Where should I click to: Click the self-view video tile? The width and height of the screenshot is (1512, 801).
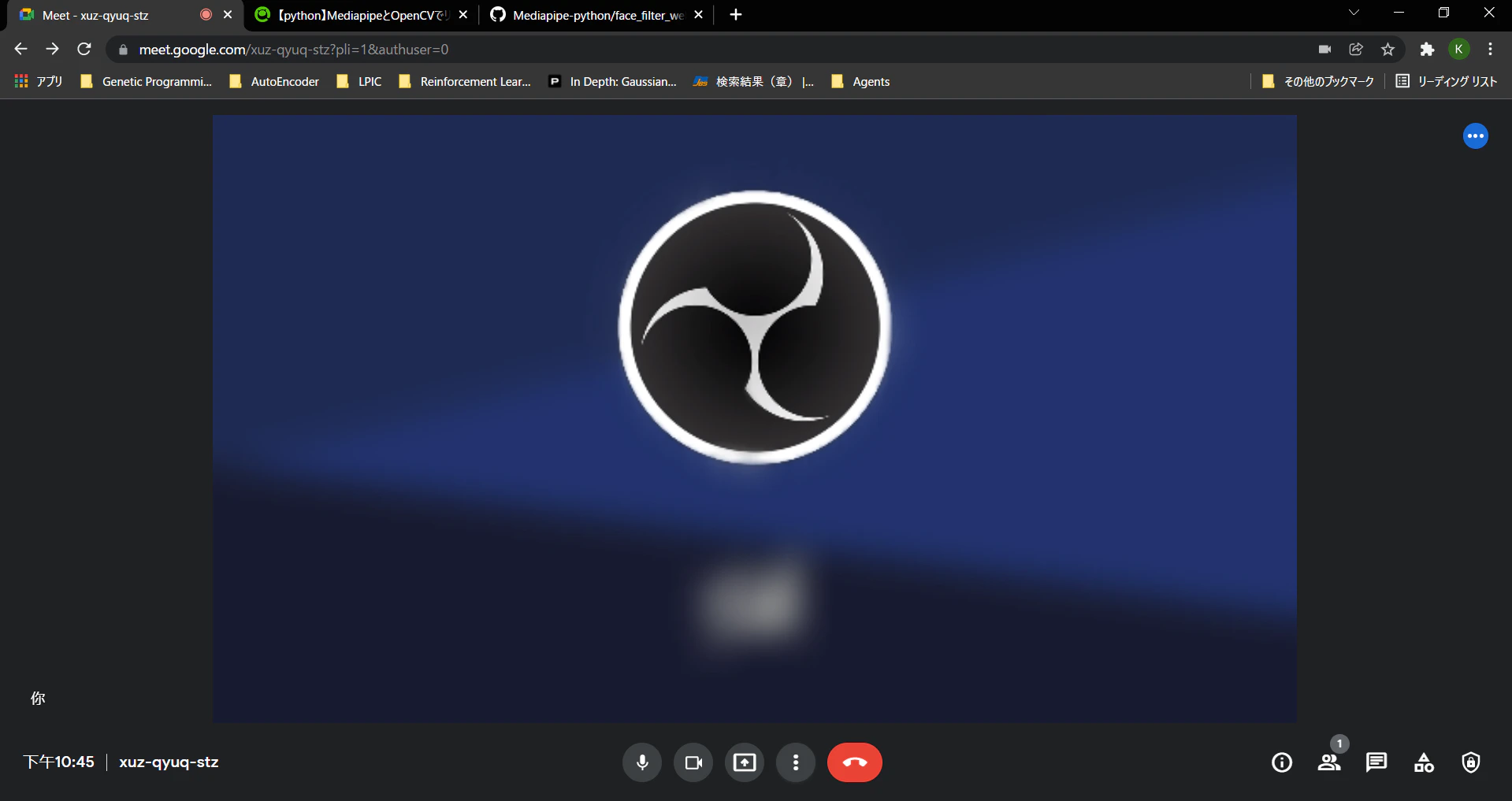(755, 419)
